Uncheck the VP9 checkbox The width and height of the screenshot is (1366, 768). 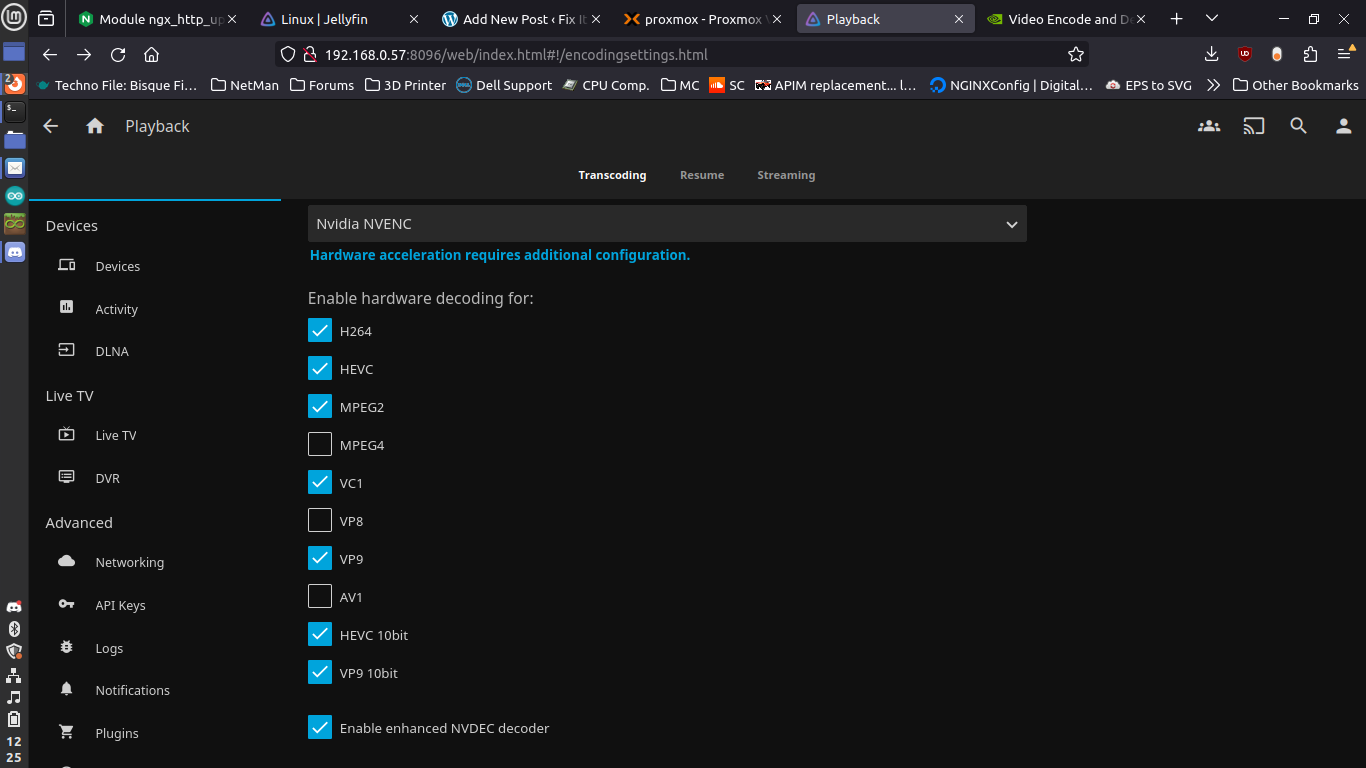[x=320, y=558]
